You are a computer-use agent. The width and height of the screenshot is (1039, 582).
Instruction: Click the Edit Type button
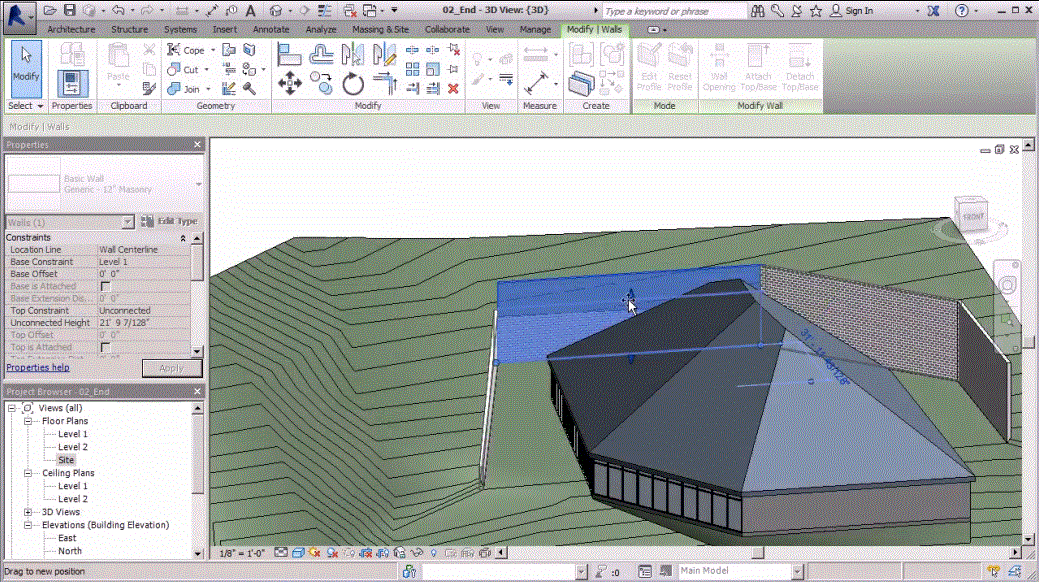(x=170, y=221)
